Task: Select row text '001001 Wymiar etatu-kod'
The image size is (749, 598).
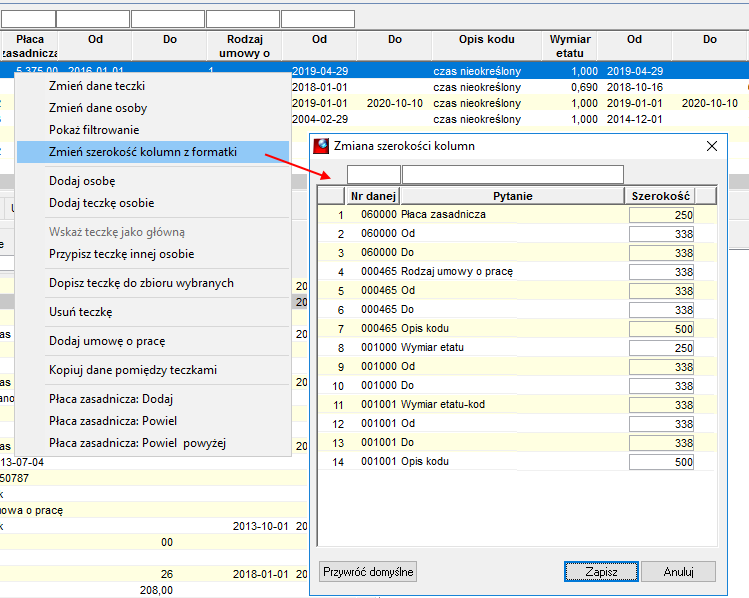Action: [423, 405]
